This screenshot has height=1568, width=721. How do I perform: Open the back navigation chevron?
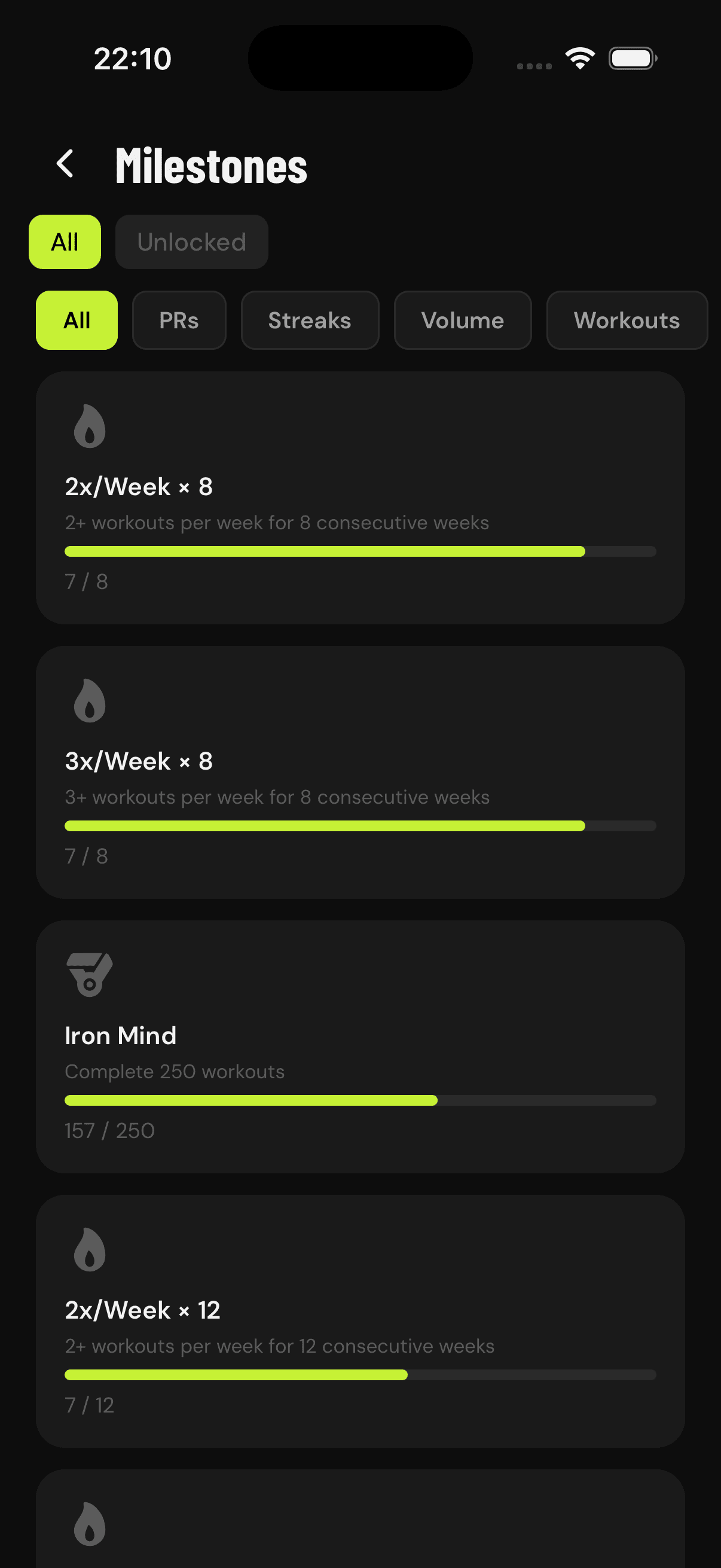coord(65,164)
